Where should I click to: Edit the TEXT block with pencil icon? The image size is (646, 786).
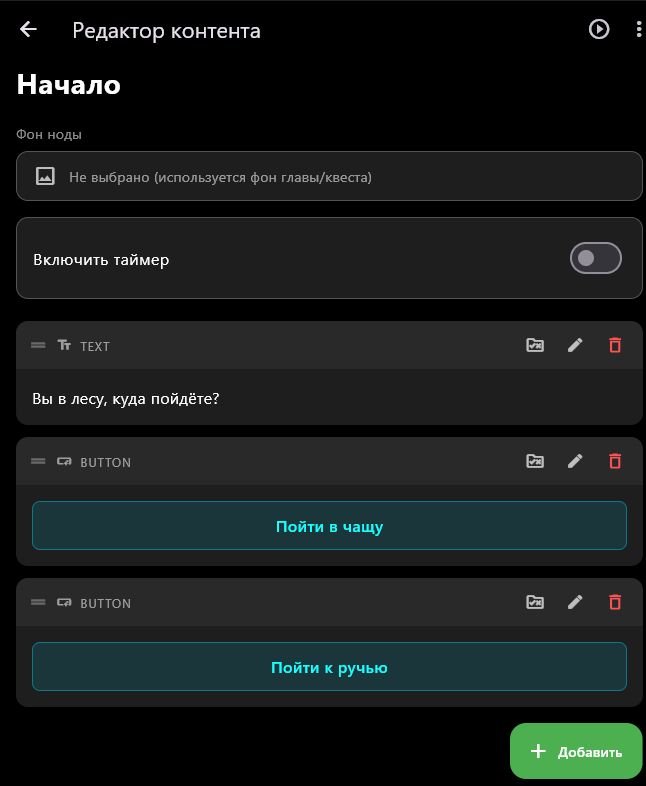pos(575,345)
